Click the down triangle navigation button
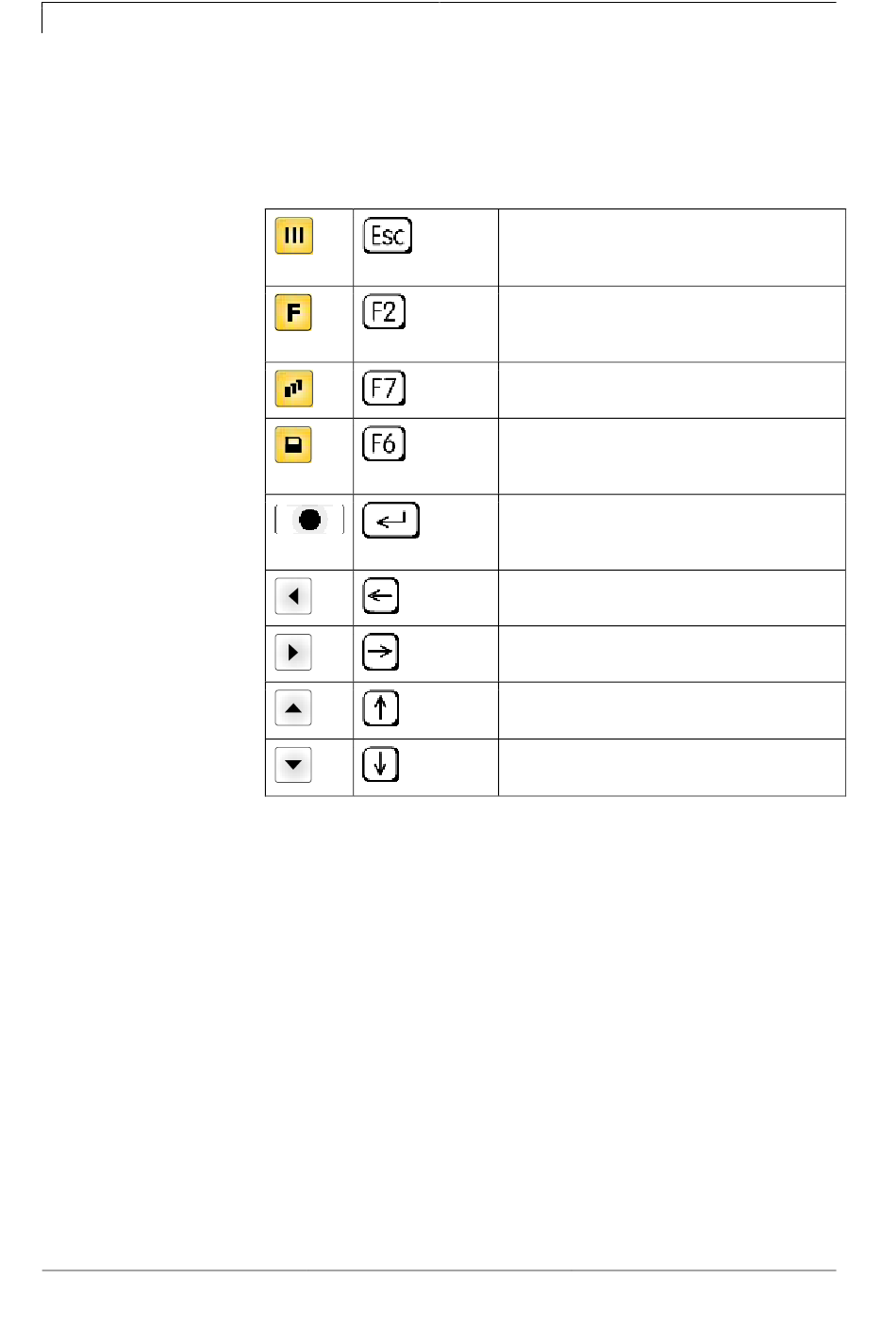Viewport: 896px width, 1328px height. pos(293,765)
